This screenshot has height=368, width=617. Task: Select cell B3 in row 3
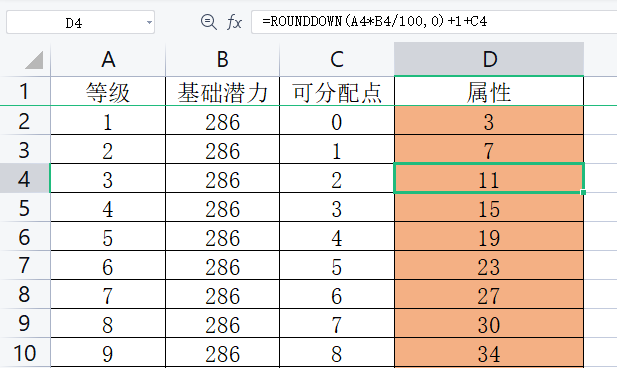tap(222, 149)
